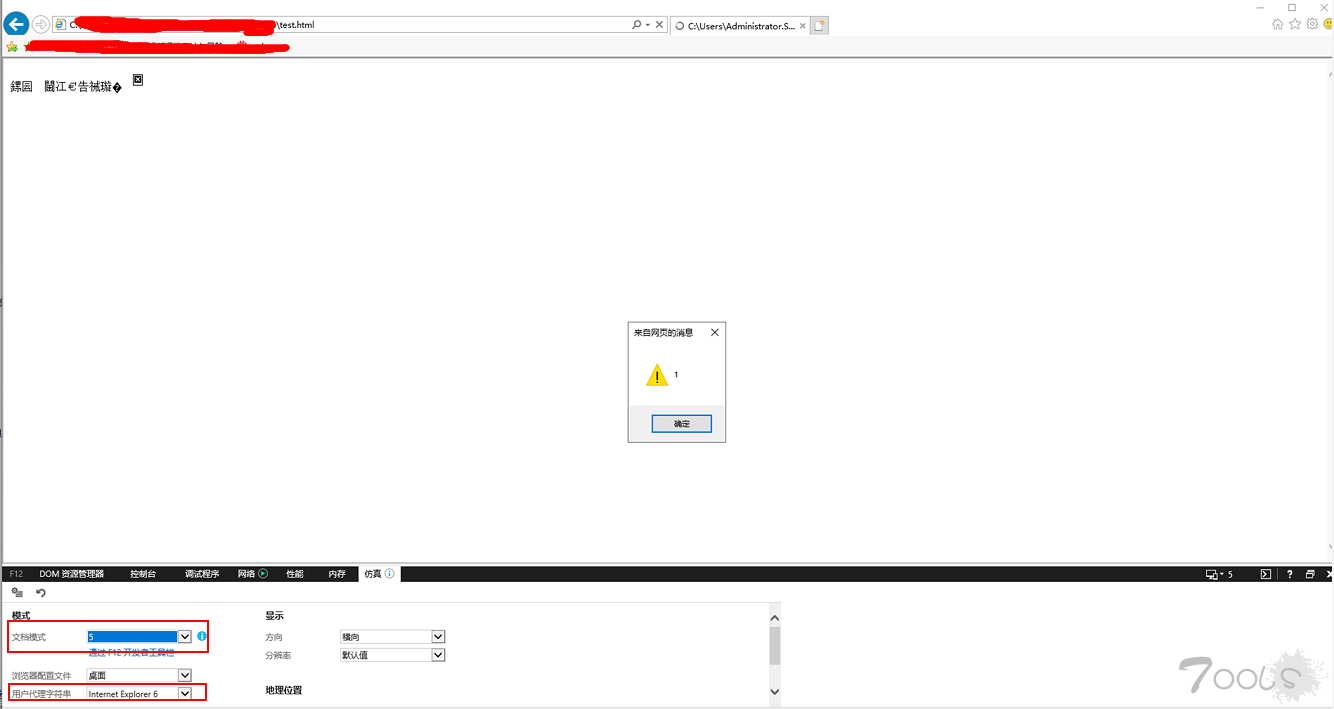Image resolution: width=1334 pixels, height=709 pixels.
Task: Click the F12 tools help question mark
Action: 1289,574
